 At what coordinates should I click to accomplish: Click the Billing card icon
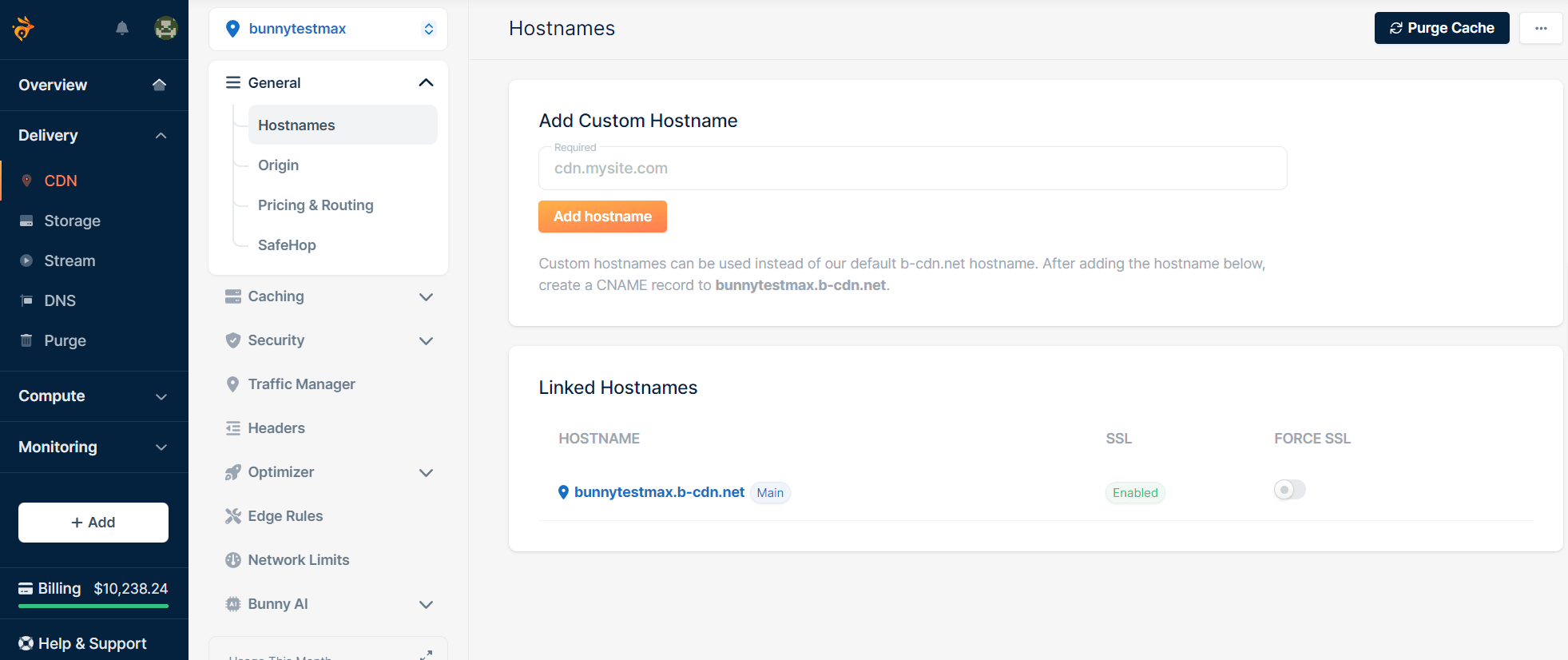point(26,589)
